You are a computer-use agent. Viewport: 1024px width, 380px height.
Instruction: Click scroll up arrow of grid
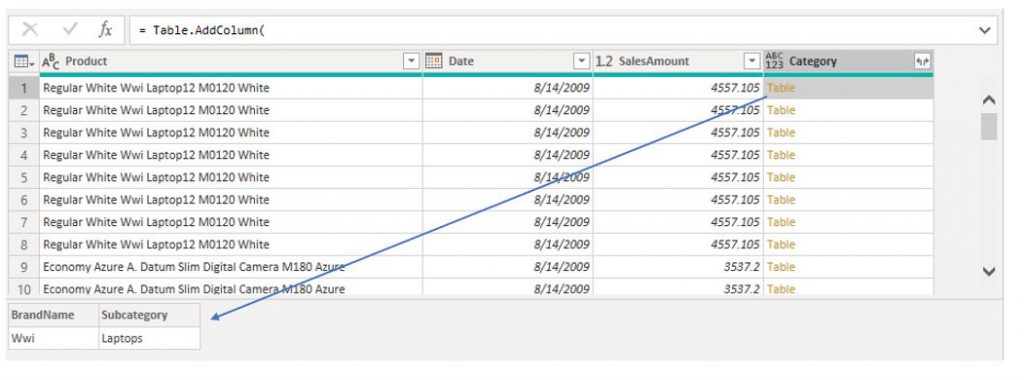(989, 100)
